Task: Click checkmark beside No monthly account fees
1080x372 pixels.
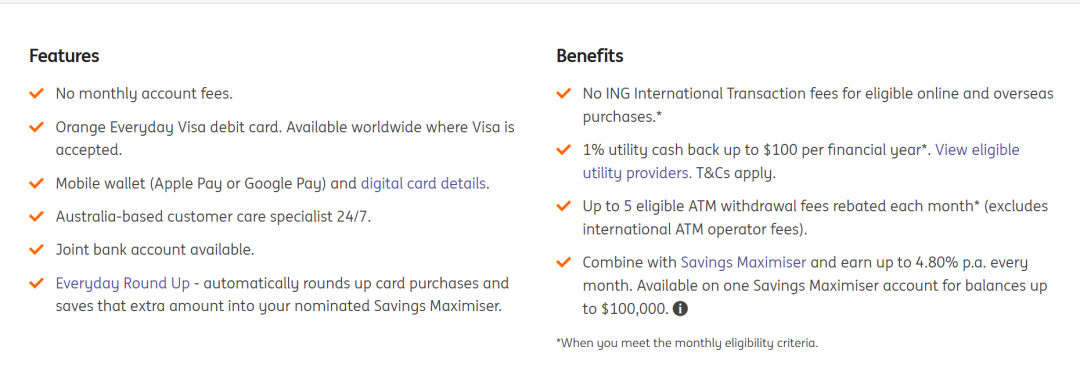Action: pos(37,93)
